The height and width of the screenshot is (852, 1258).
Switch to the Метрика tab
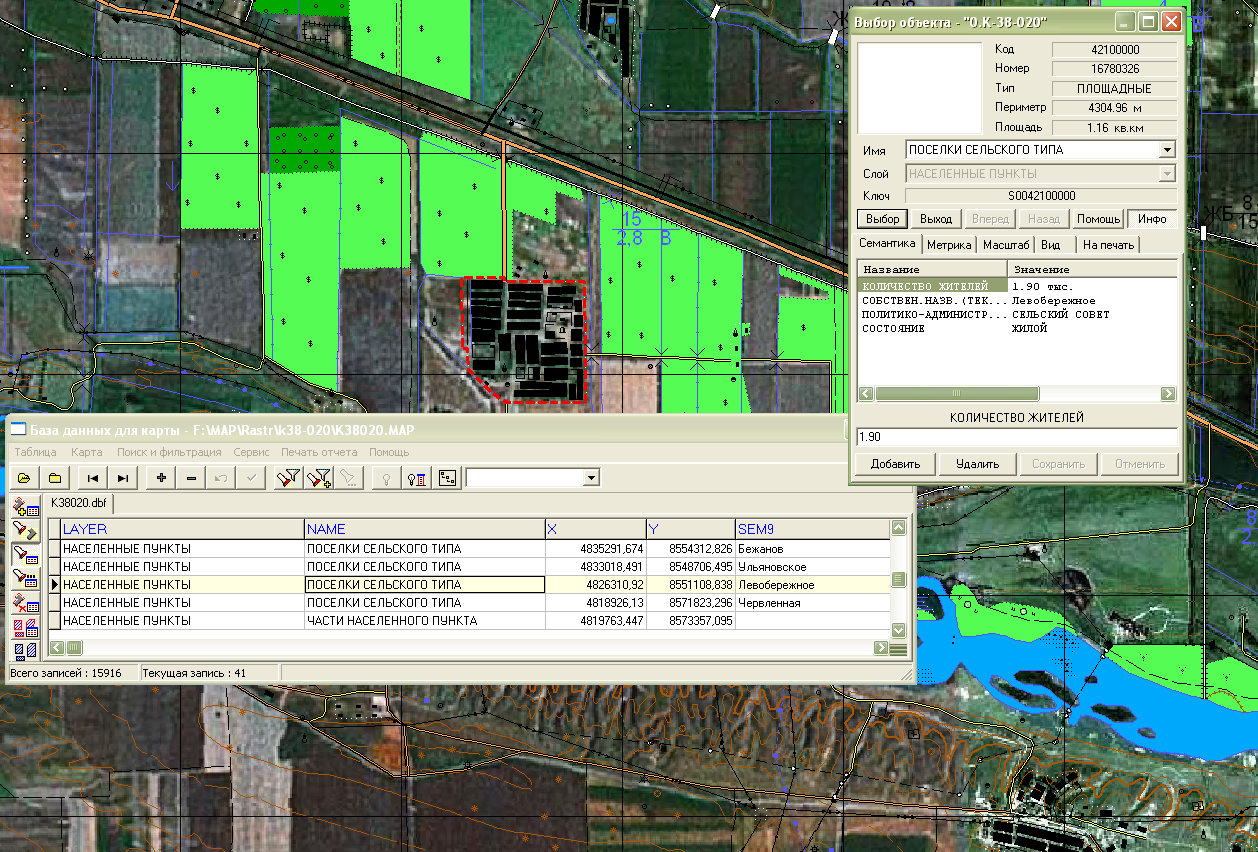point(949,244)
